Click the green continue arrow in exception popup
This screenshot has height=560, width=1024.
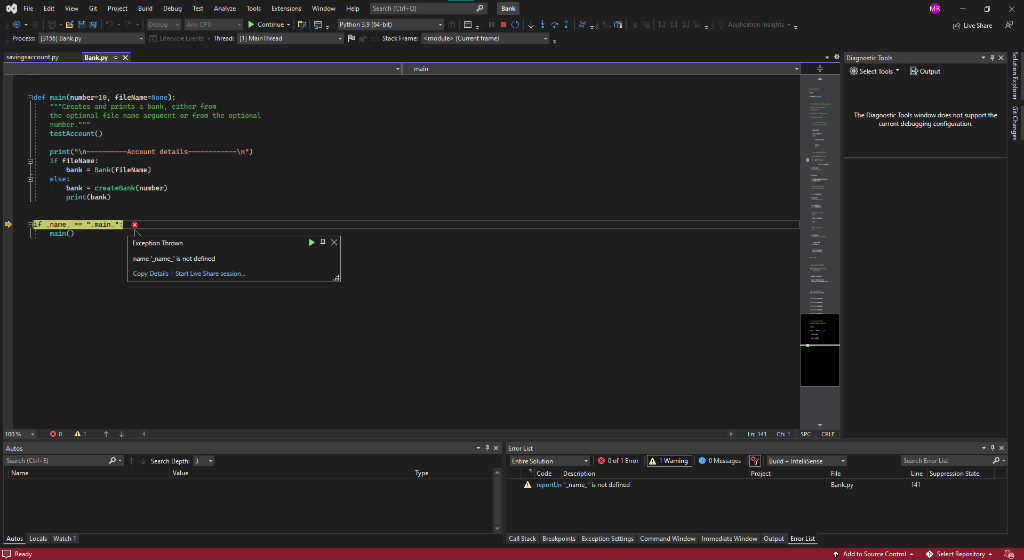point(312,242)
